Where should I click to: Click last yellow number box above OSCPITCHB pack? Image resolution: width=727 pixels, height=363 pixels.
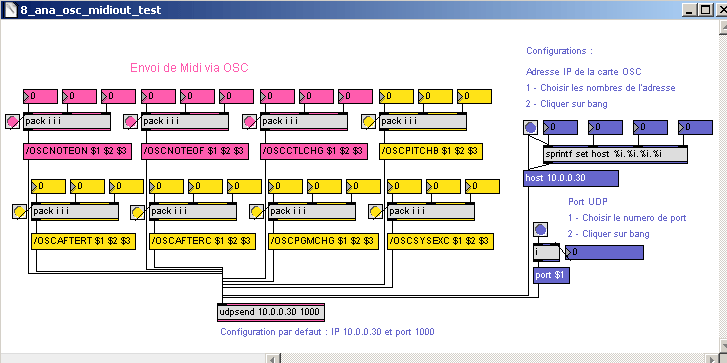pyautogui.click(x=474, y=96)
